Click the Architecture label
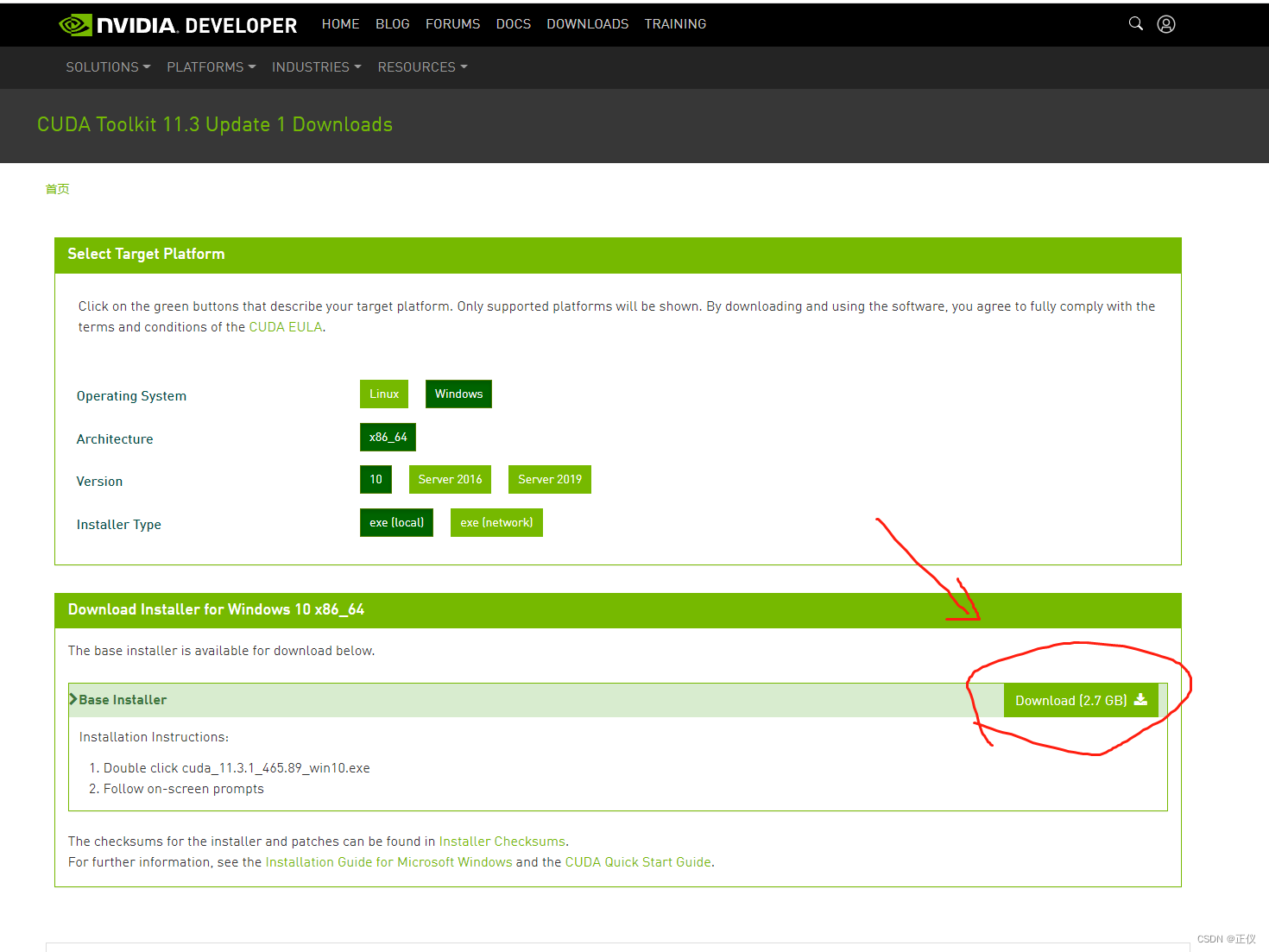1269x952 pixels. click(x=115, y=439)
